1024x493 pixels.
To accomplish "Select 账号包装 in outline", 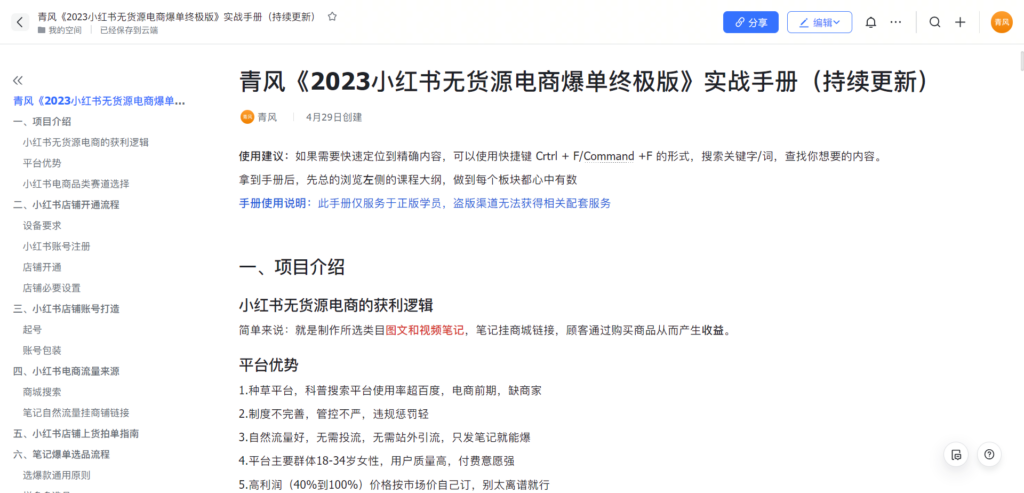I will [42, 351].
